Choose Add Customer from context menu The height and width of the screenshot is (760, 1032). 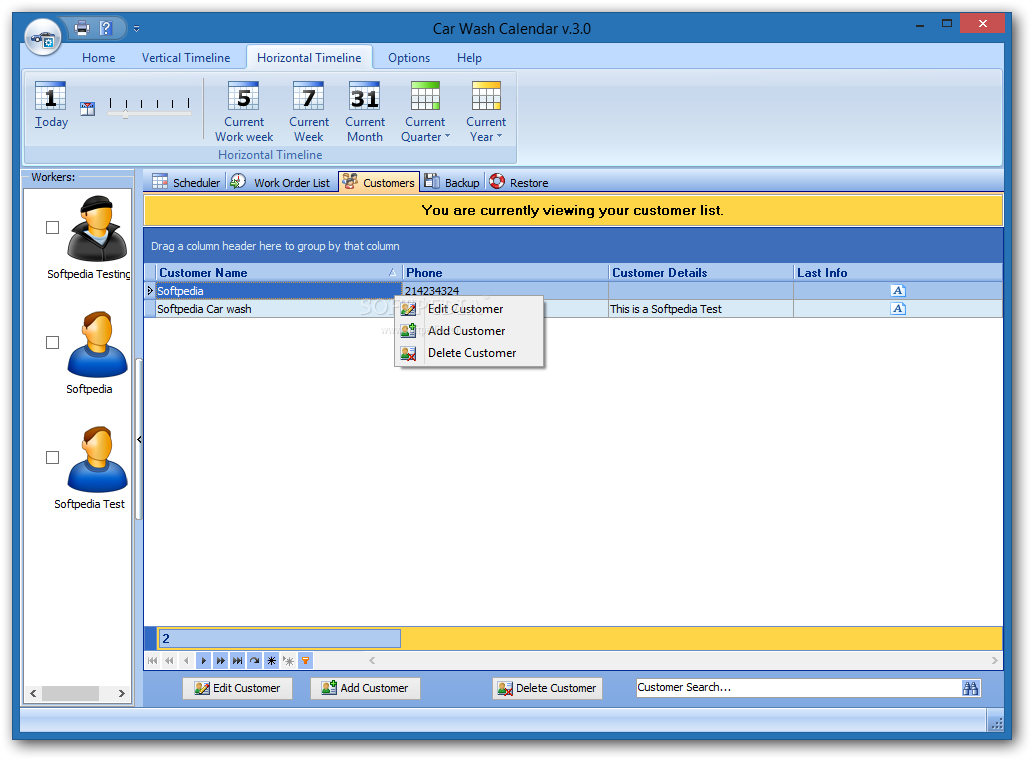pos(469,331)
